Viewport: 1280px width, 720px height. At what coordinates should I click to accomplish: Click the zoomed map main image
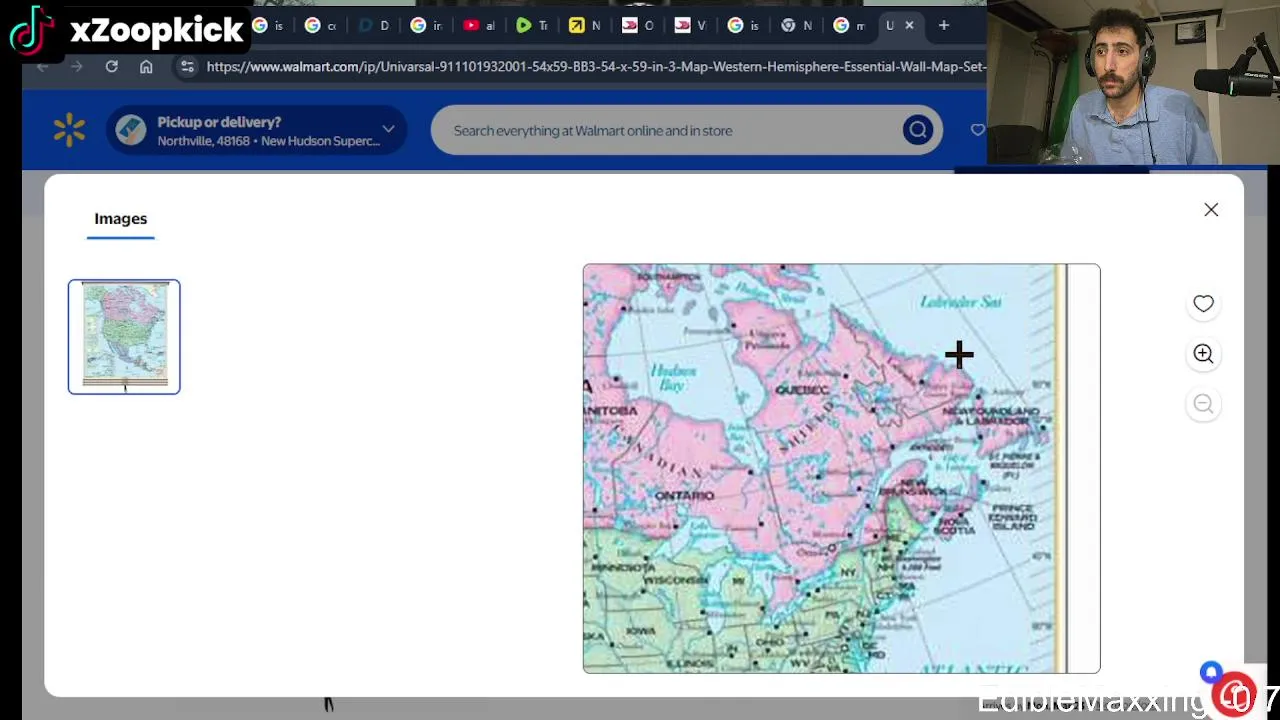[x=841, y=468]
